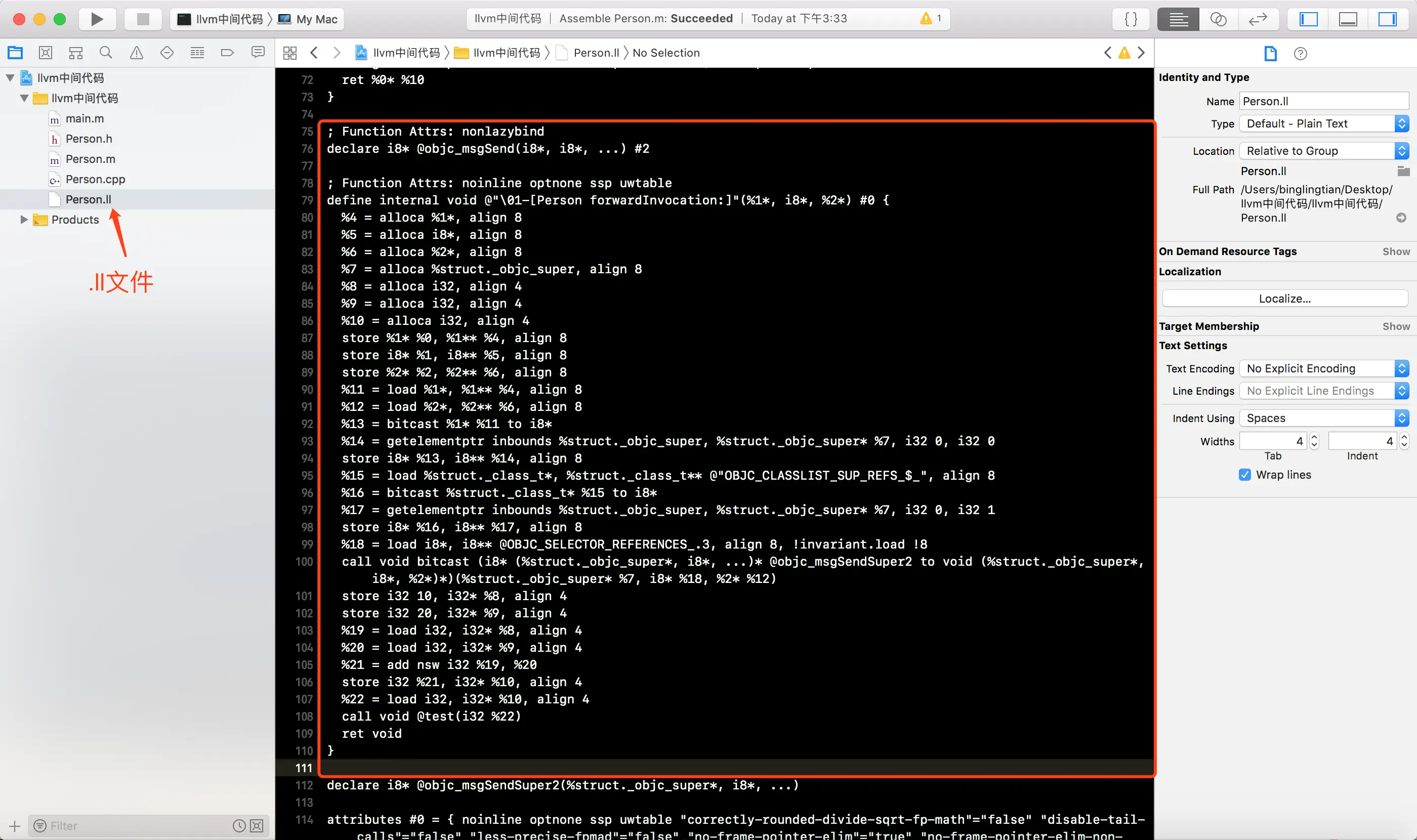Click the Run (play) button
Viewport: 1417px width, 840px height.
[97, 19]
